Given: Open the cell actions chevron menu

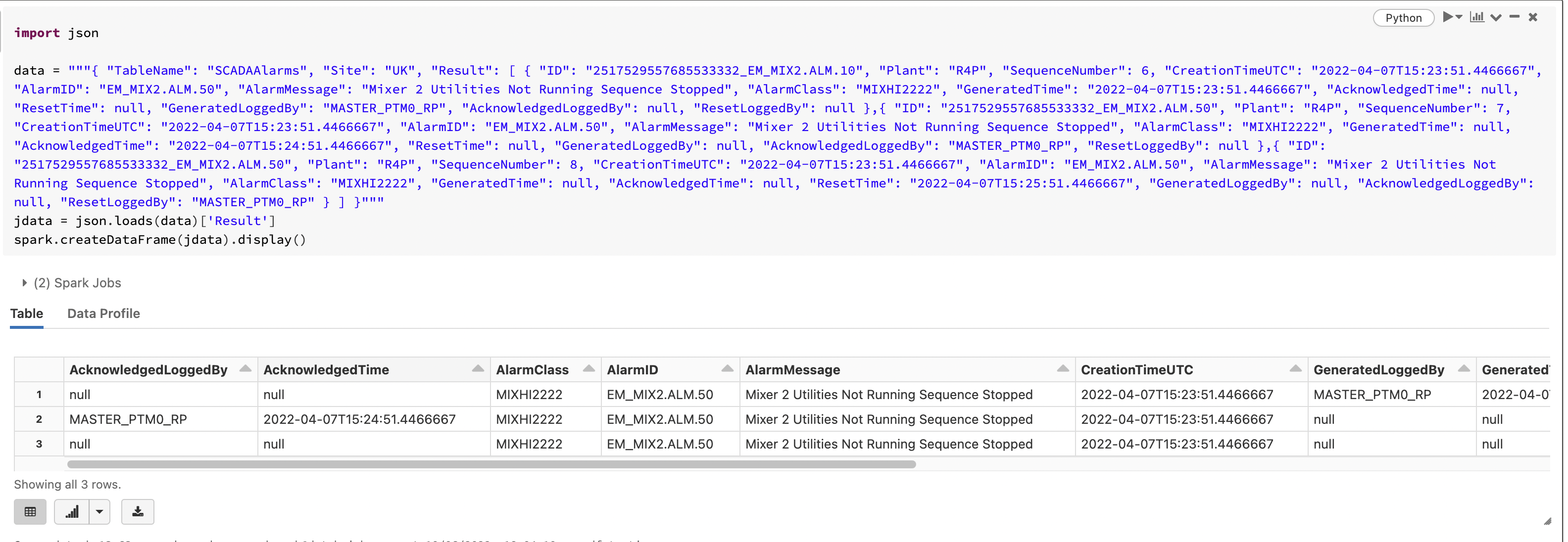Looking at the screenshot, I should (1496, 17).
